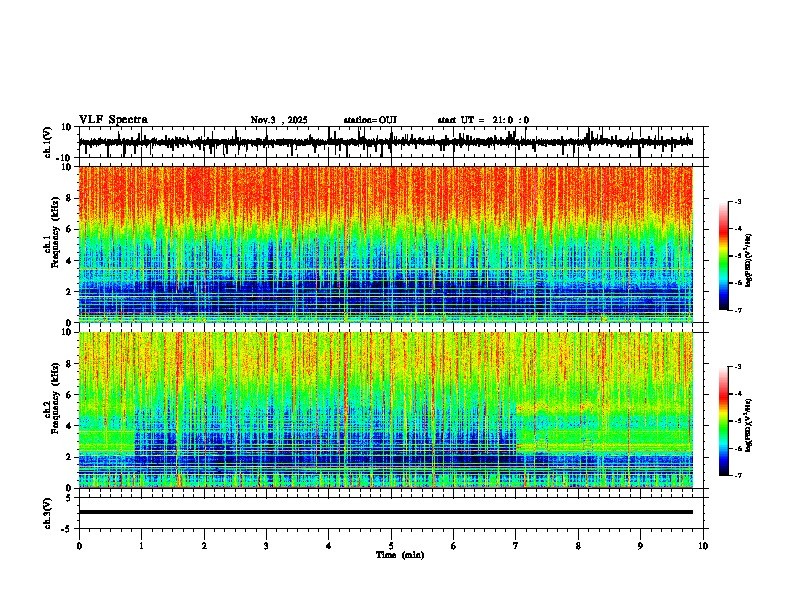Image resolution: width=792 pixels, height=612 pixels.
Task: Click the "-7" tick on ch.2 color bar
Action: [737, 475]
